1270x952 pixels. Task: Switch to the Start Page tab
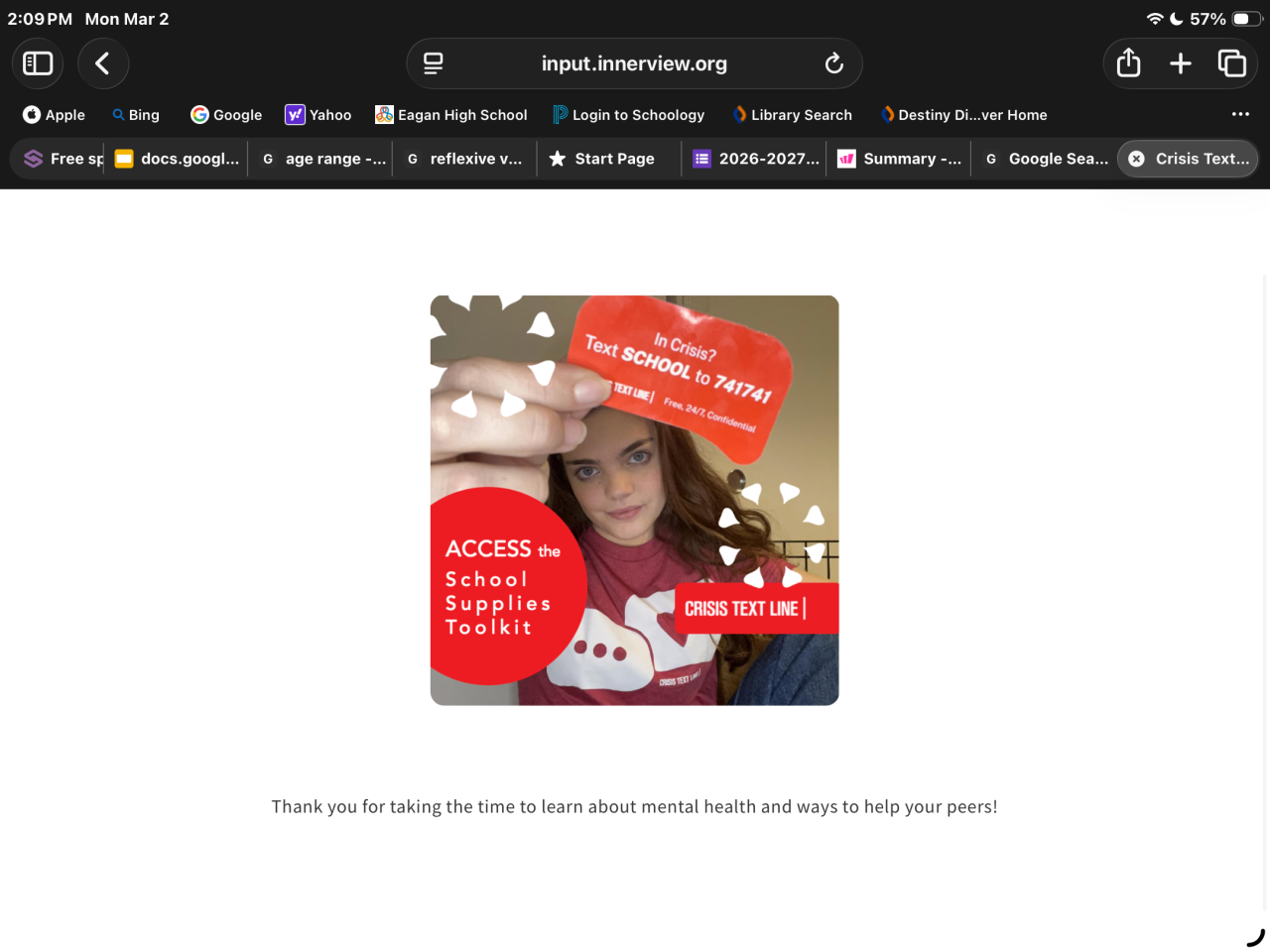click(x=609, y=159)
